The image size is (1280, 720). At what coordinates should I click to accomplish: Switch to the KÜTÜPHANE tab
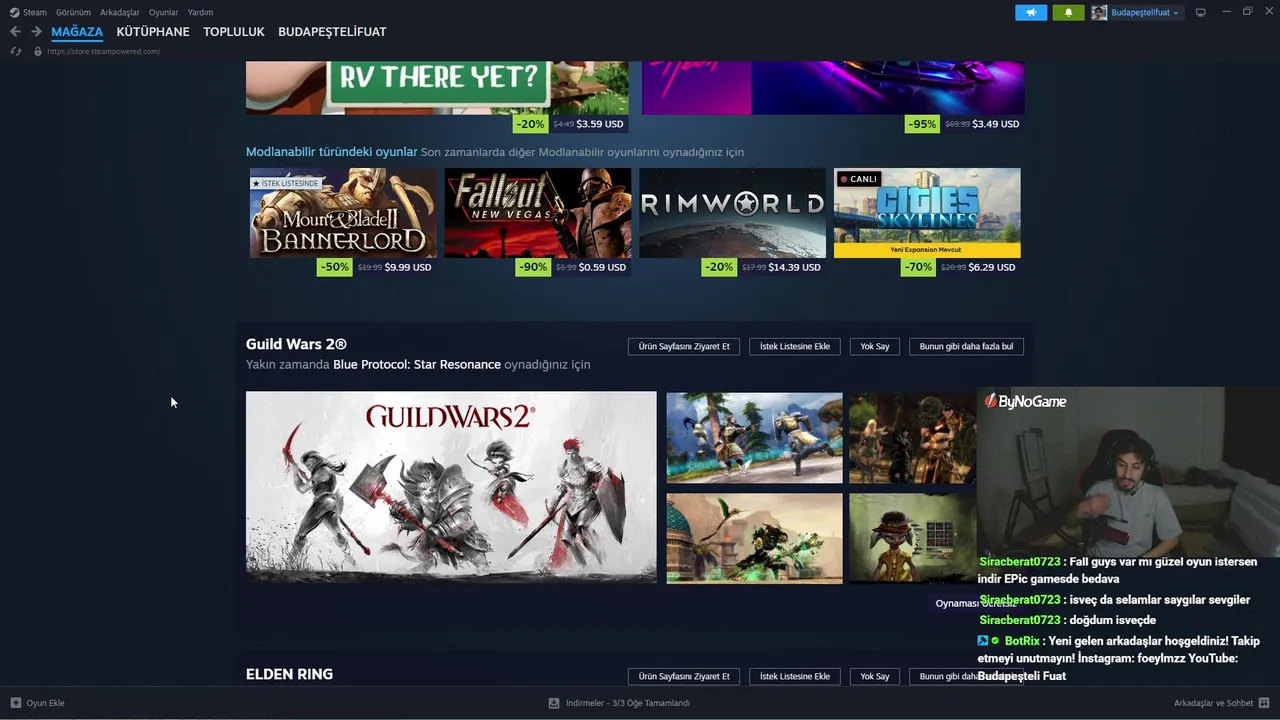(x=153, y=32)
